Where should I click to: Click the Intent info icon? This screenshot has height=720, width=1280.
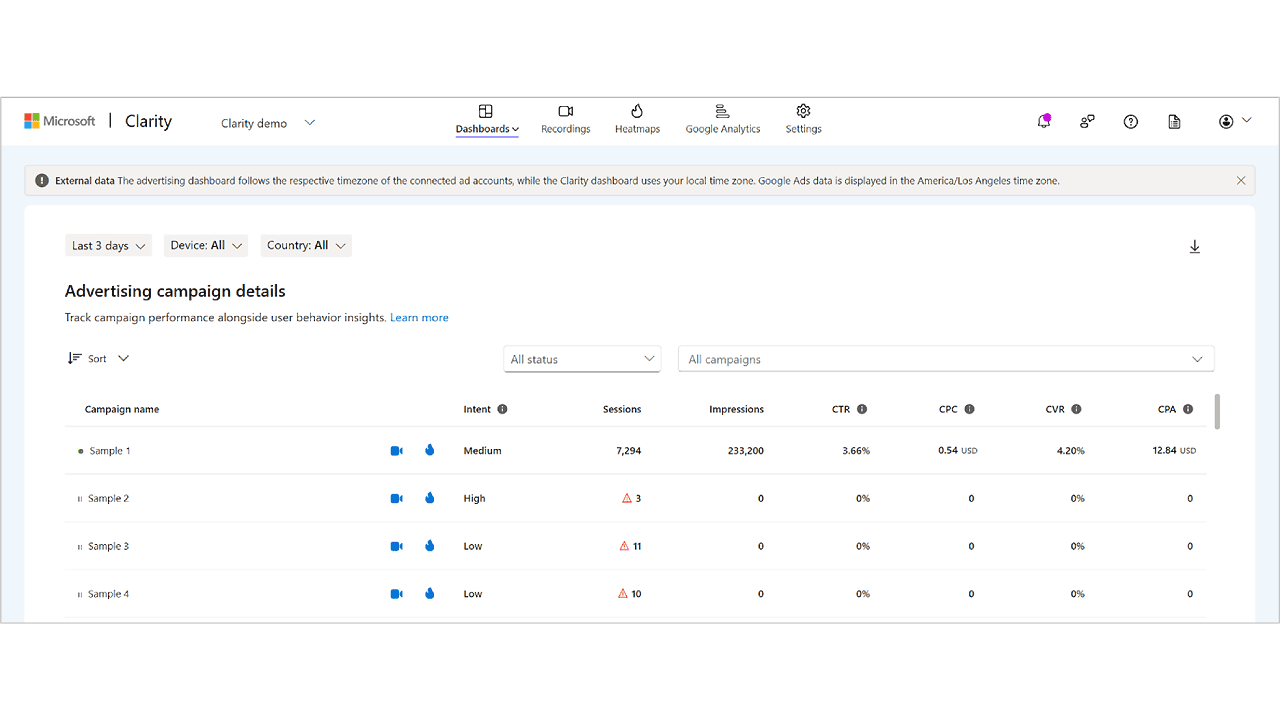pyautogui.click(x=502, y=409)
